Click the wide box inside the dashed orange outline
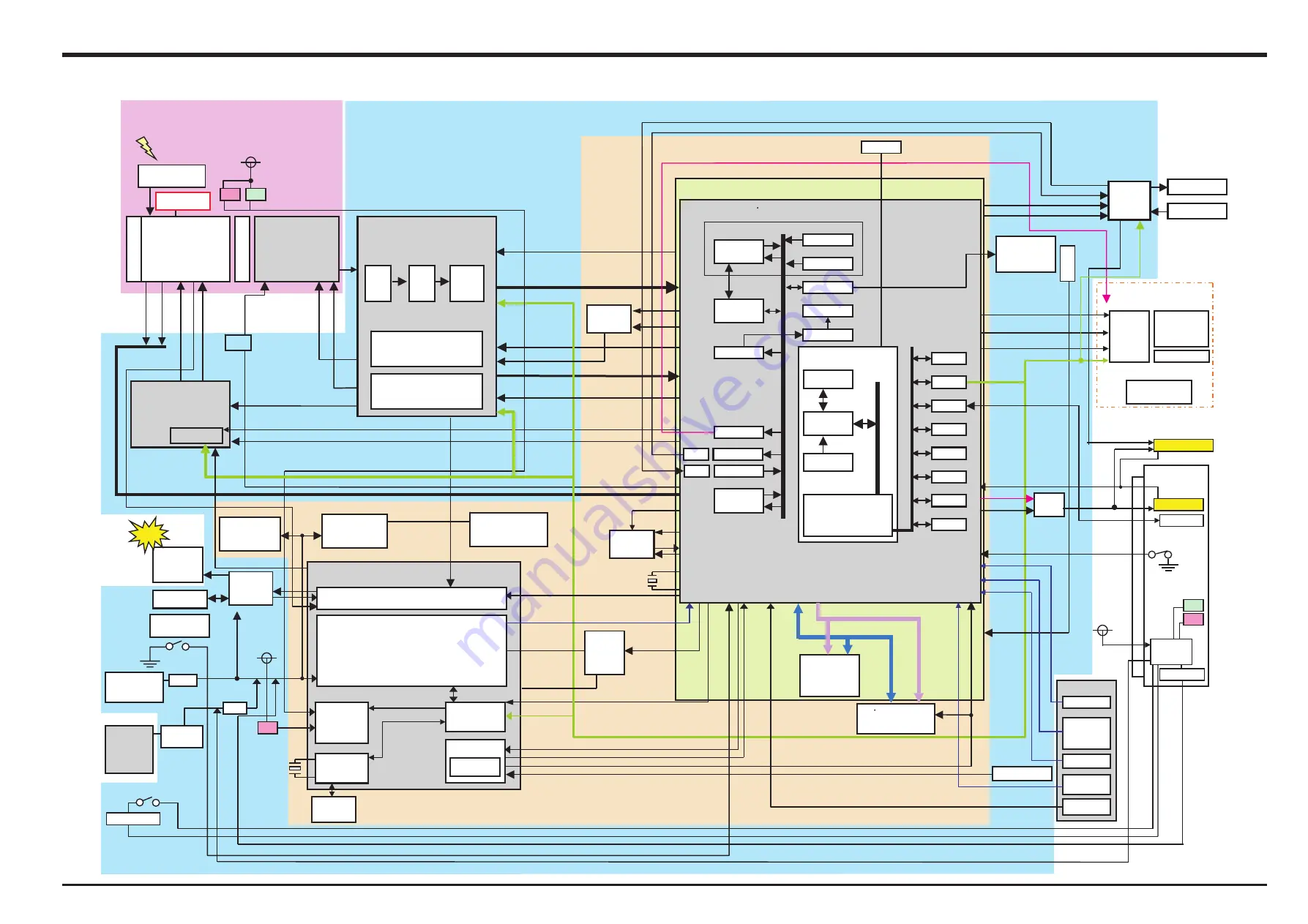 (1159, 392)
